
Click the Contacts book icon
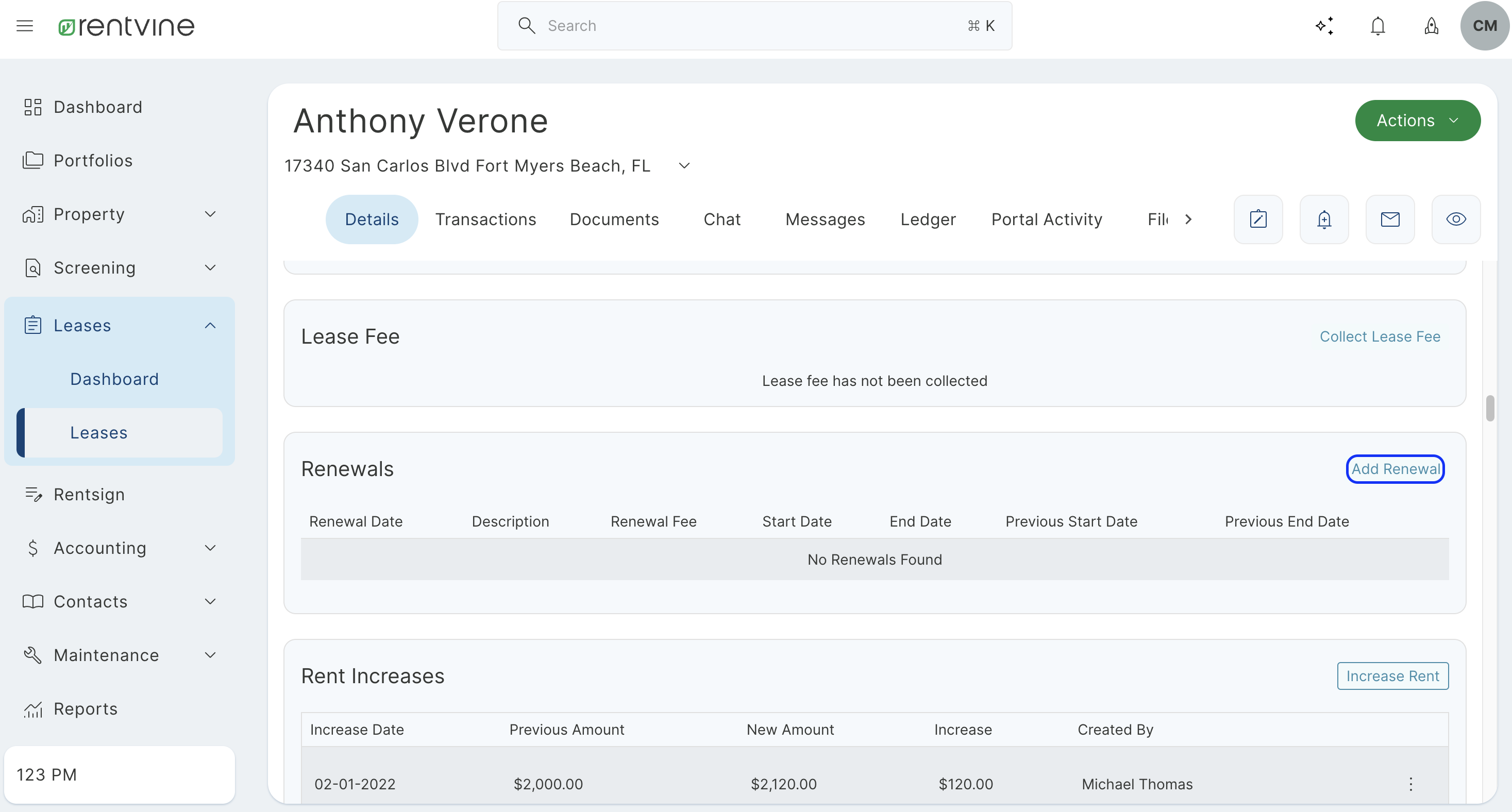click(x=33, y=601)
